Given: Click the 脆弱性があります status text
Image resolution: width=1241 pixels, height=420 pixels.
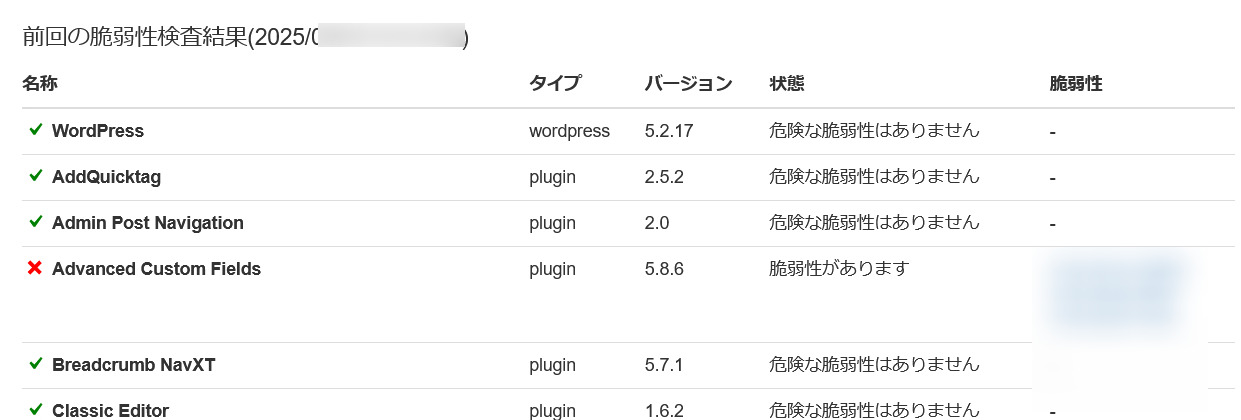Looking at the screenshot, I should point(839,269).
